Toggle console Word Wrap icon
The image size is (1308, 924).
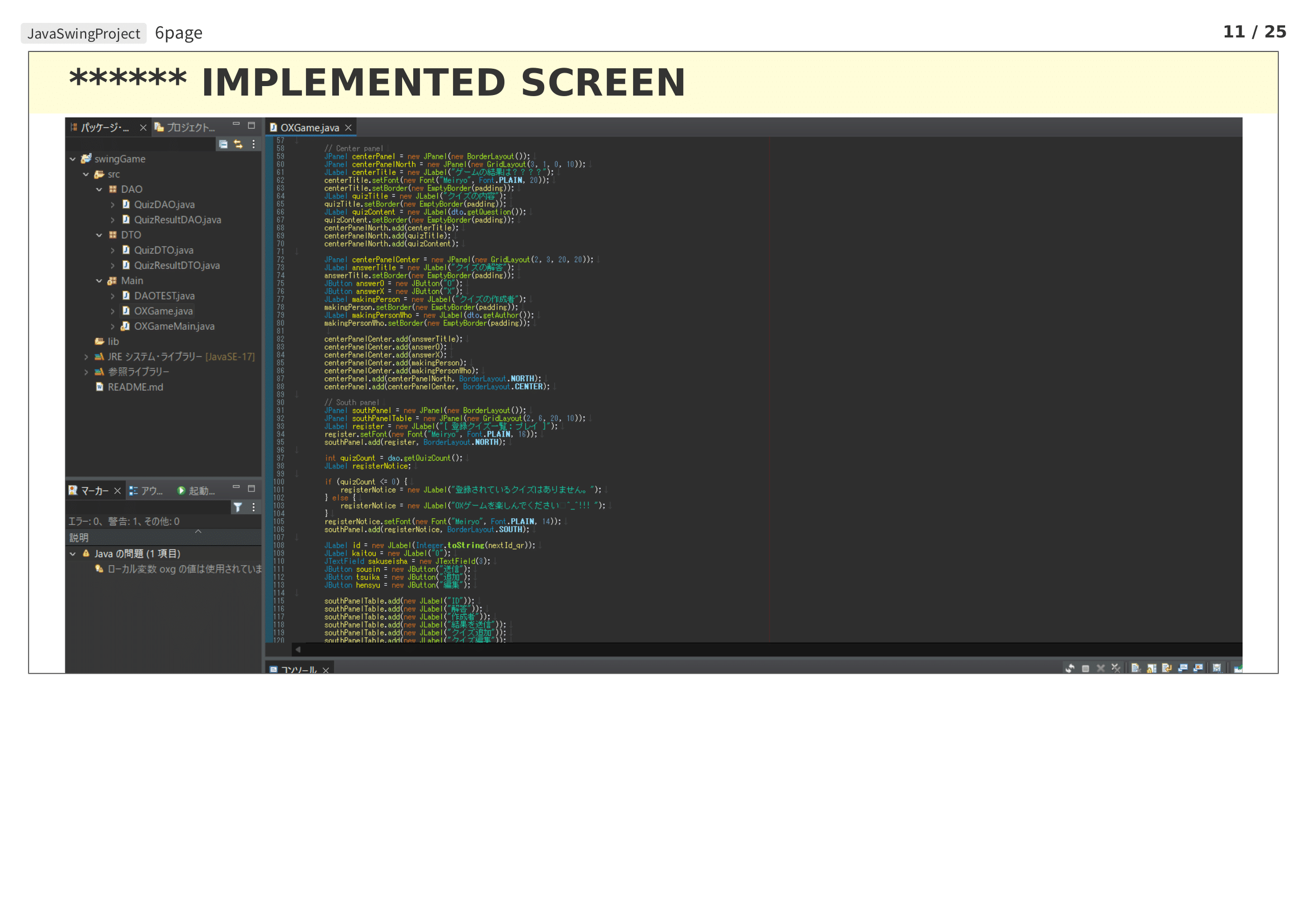pyautogui.click(x=1167, y=669)
